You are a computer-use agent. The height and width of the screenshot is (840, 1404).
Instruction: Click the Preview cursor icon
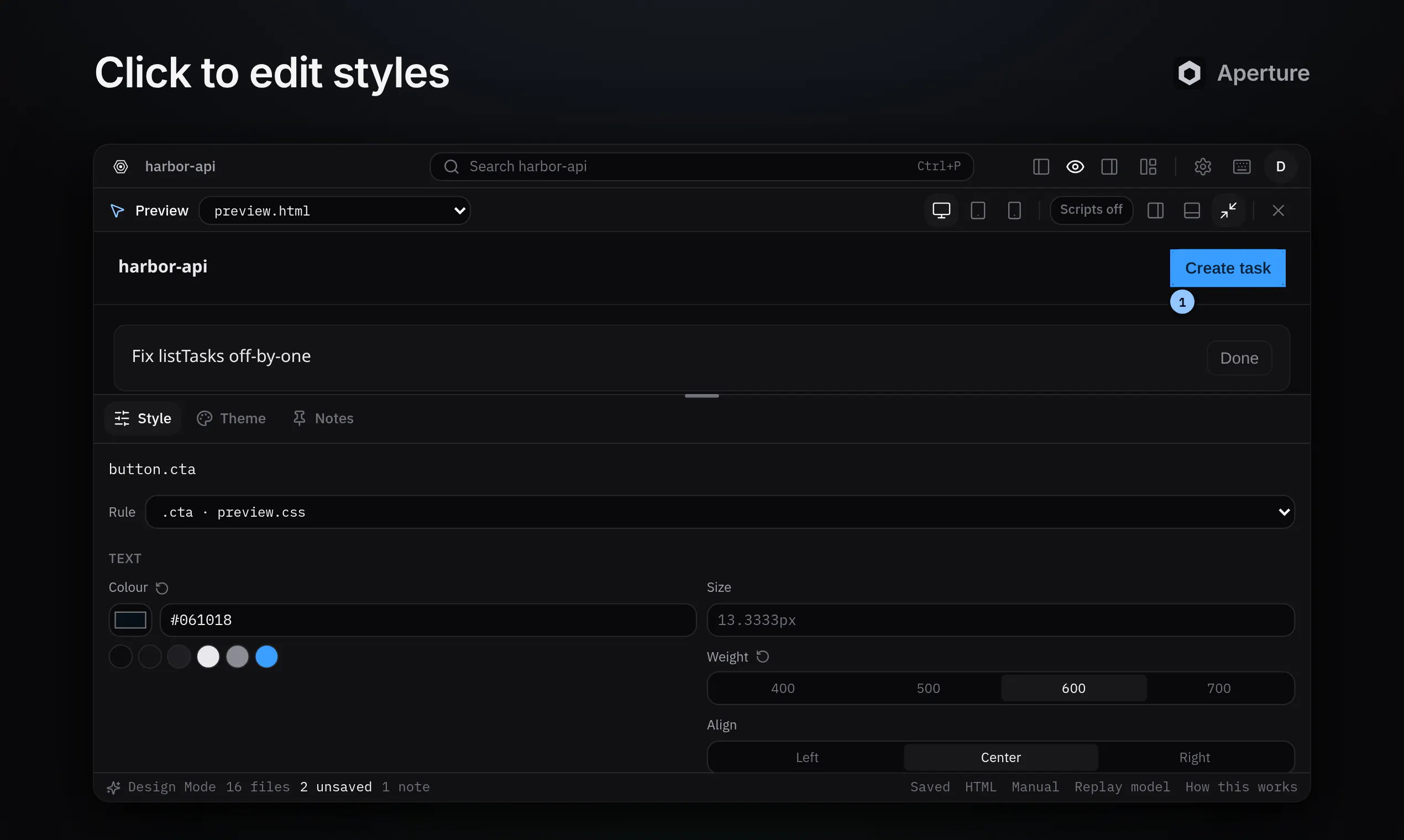tap(117, 211)
